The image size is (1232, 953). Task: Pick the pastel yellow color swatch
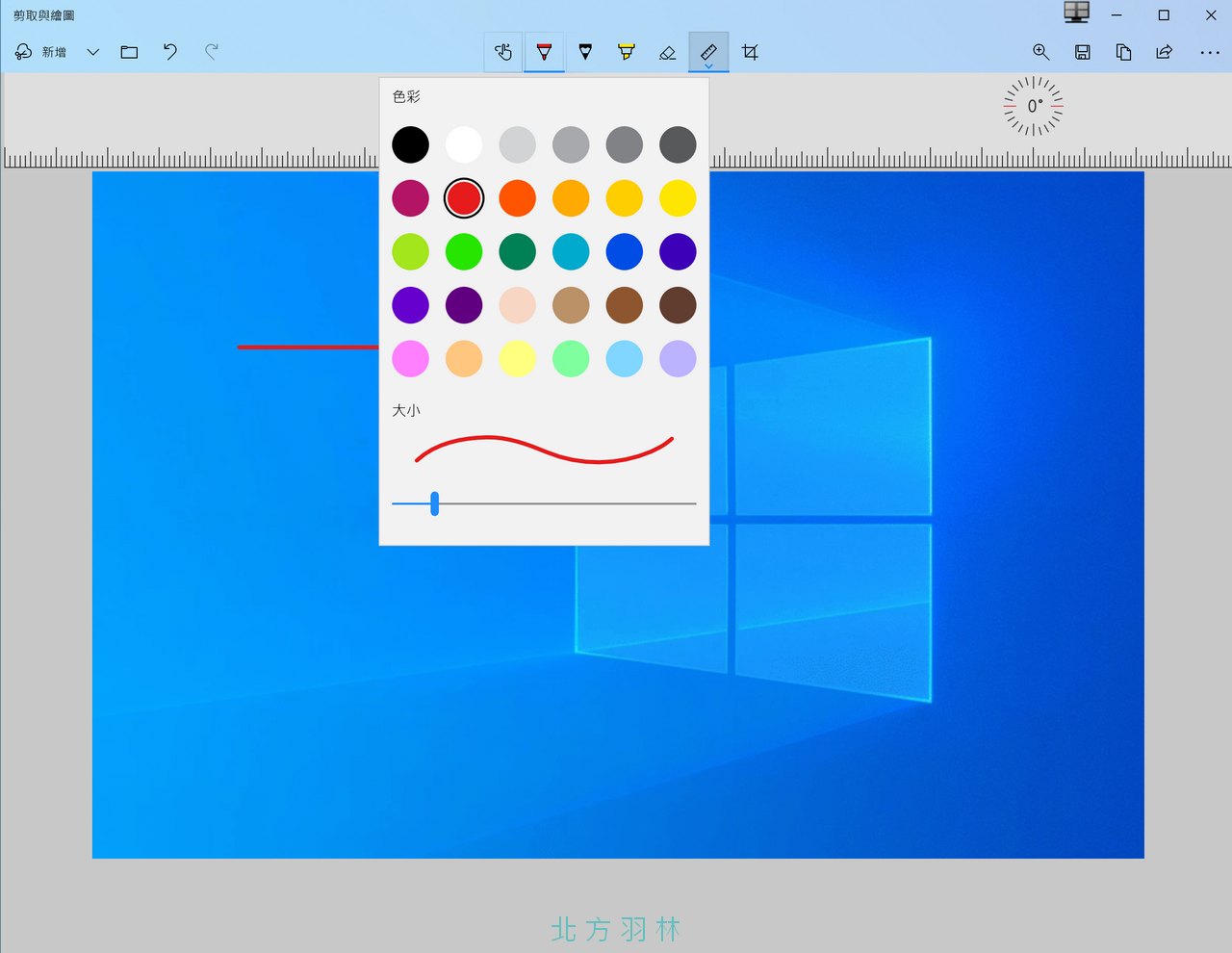pos(518,358)
